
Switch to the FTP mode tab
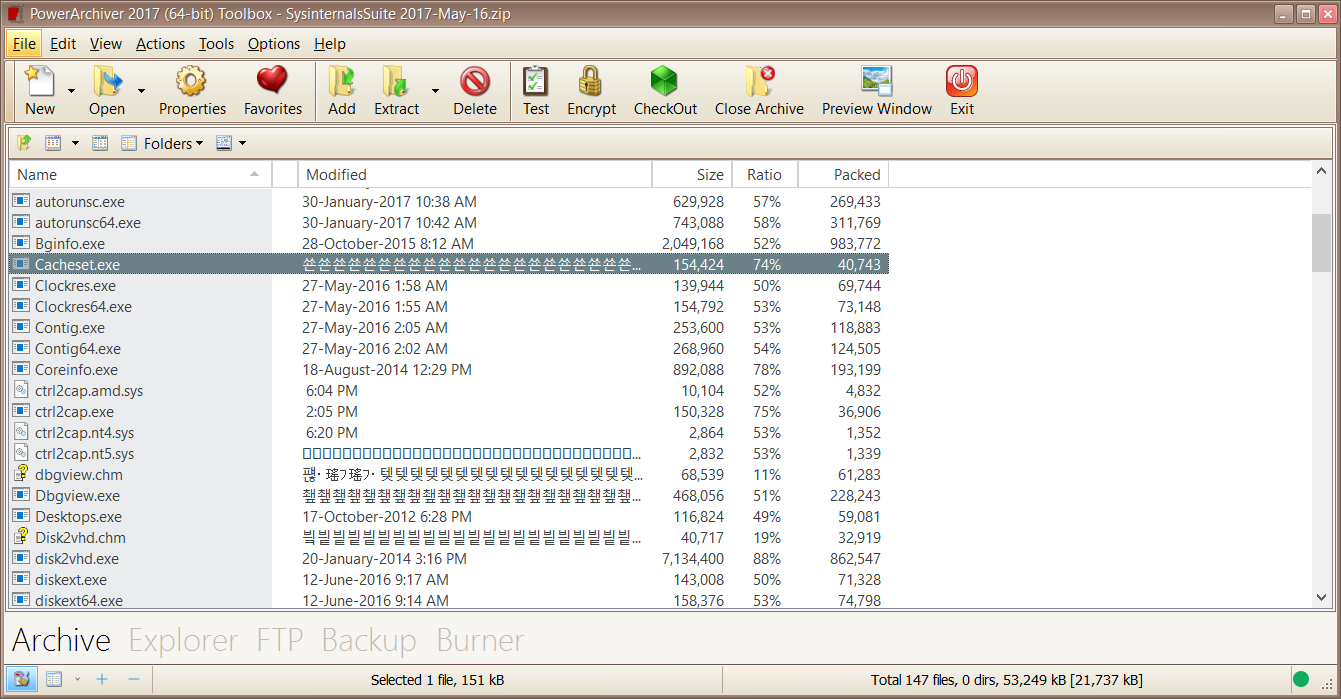coord(280,640)
